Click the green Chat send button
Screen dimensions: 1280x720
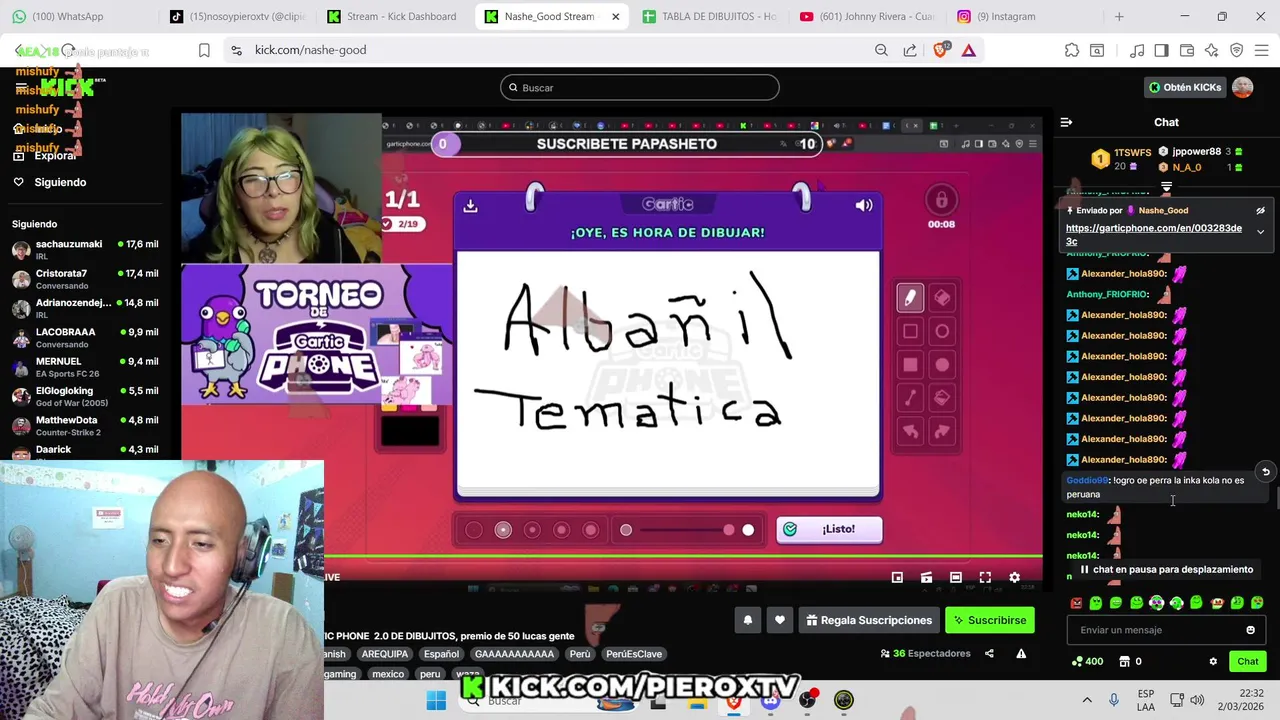point(1248,661)
